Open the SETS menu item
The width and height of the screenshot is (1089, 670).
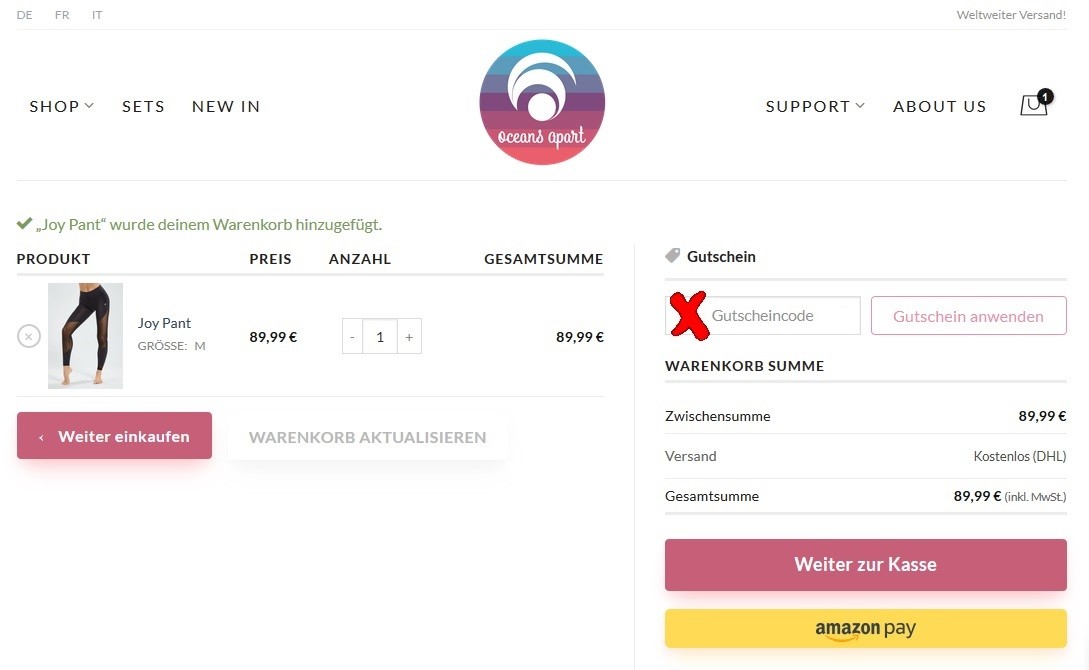[x=143, y=106]
